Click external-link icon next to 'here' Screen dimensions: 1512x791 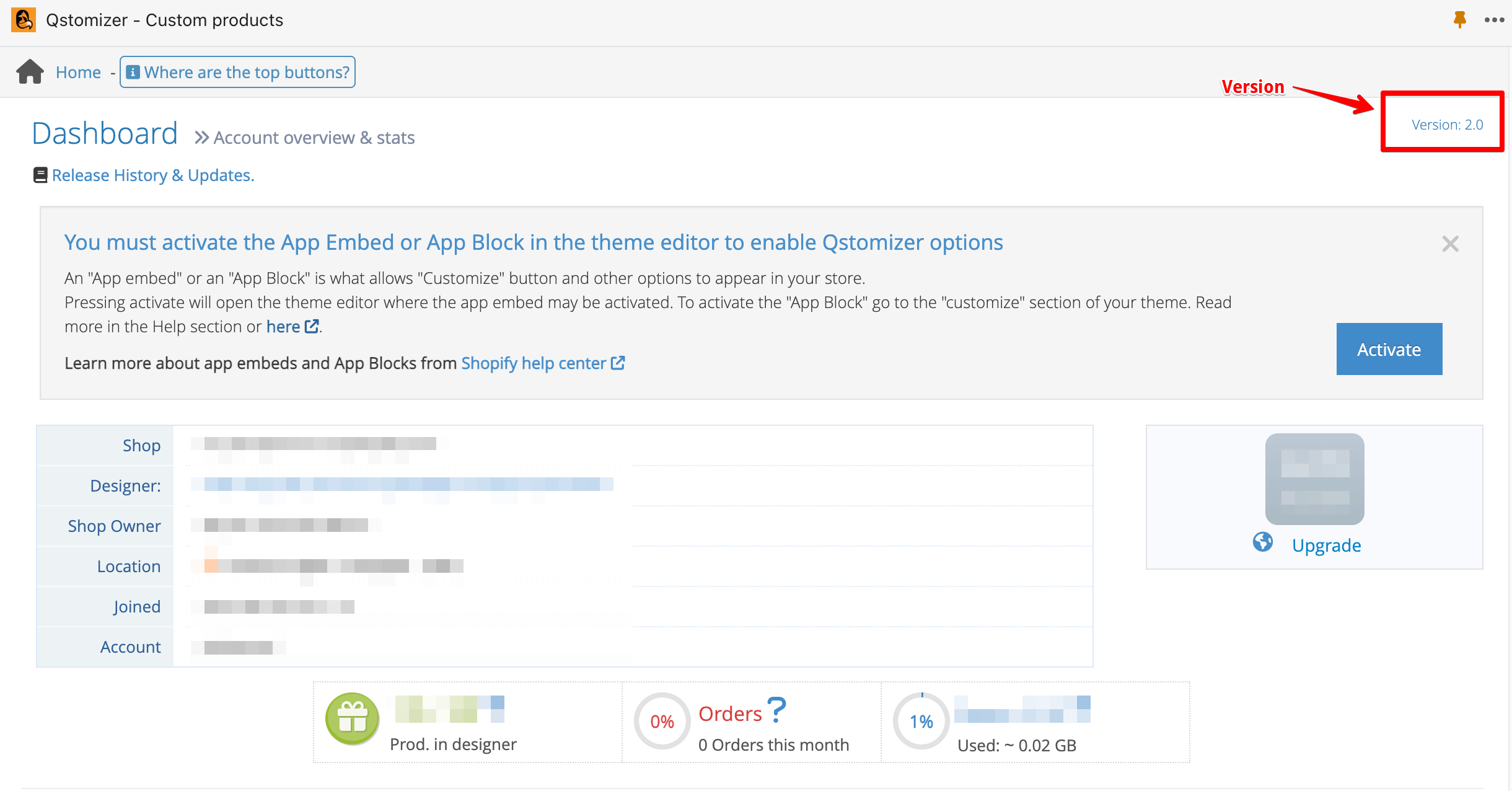(x=312, y=326)
